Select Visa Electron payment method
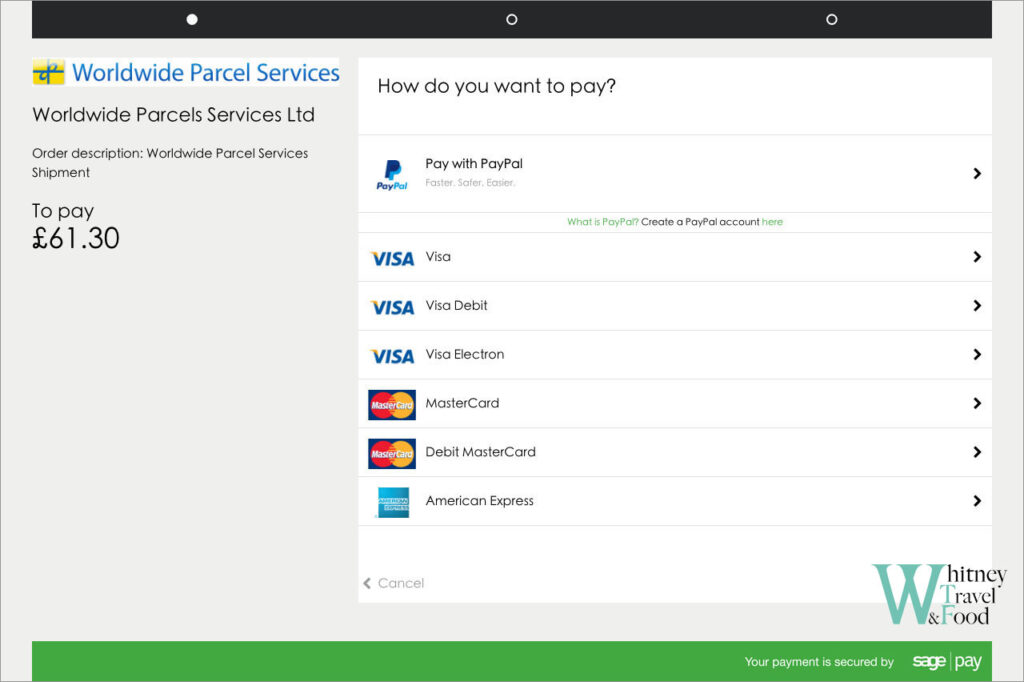 click(675, 355)
